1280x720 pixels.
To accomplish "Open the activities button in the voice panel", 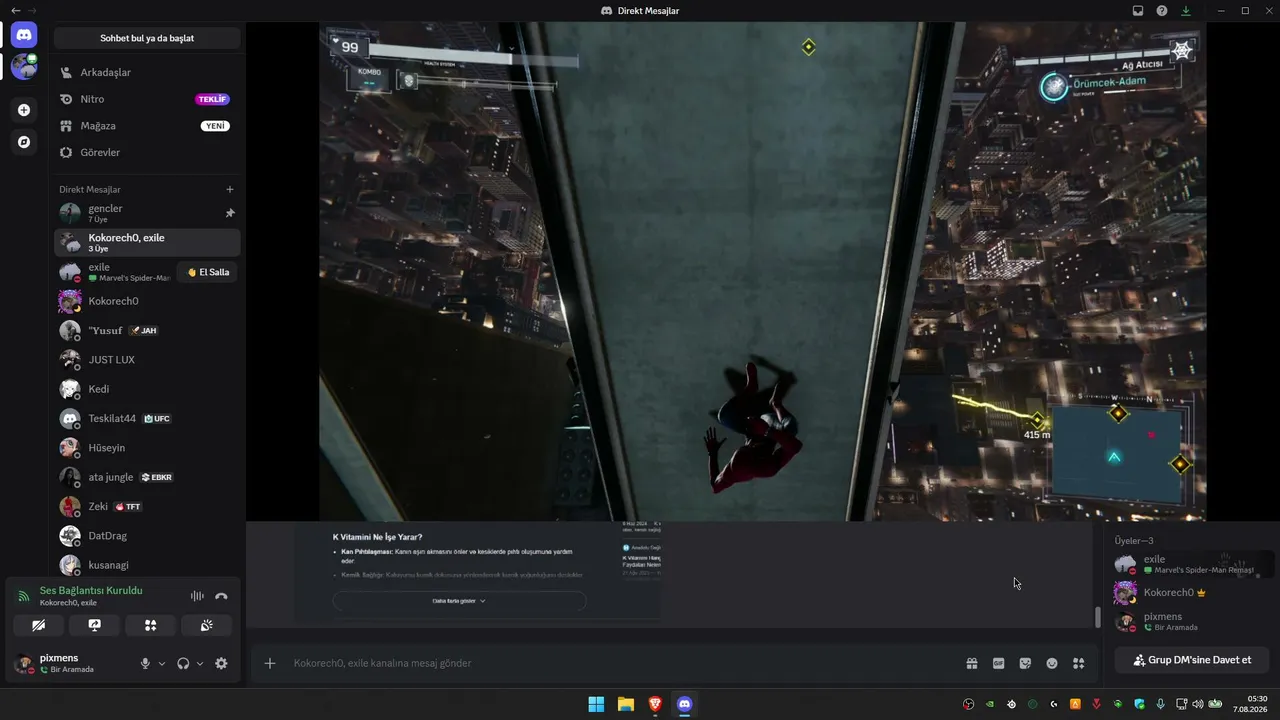I will coord(151,625).
